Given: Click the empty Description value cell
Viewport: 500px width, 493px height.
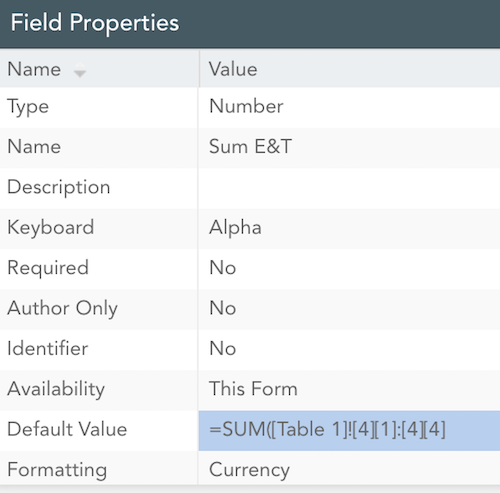Looking at the screenshot, I should [349, 188].
